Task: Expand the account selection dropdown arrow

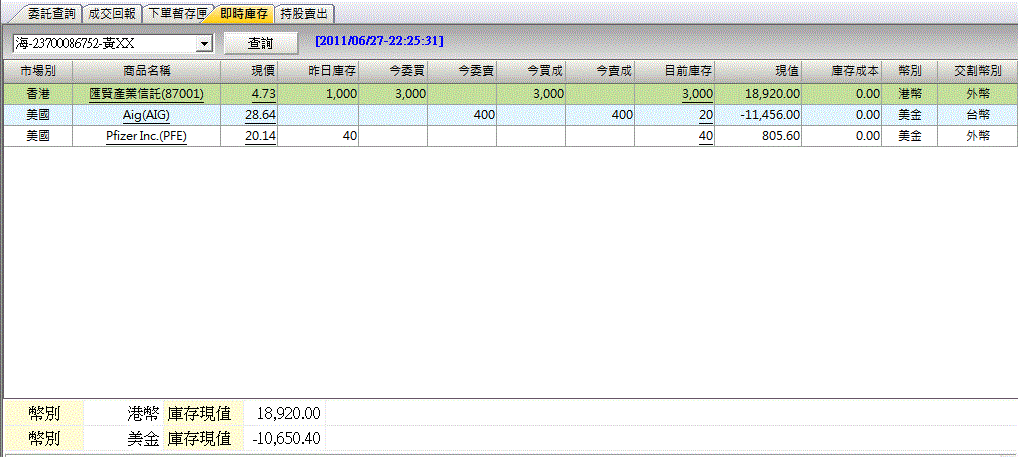Action: 204,44
